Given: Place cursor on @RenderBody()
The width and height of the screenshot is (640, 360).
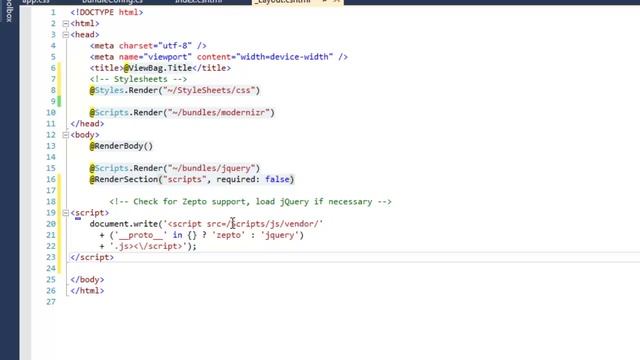Looking at the screenshot, I should [121, 146].
